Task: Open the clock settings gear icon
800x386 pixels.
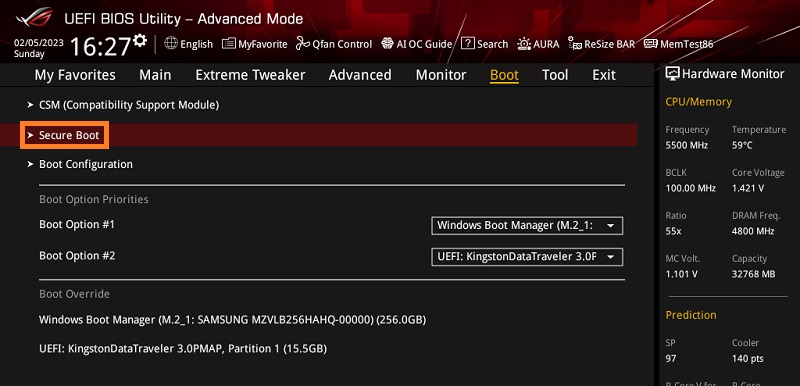Action: (x=140, y=41)
